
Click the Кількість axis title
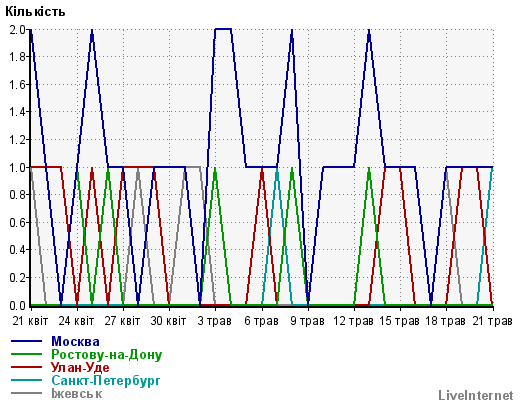coord(35,12)
